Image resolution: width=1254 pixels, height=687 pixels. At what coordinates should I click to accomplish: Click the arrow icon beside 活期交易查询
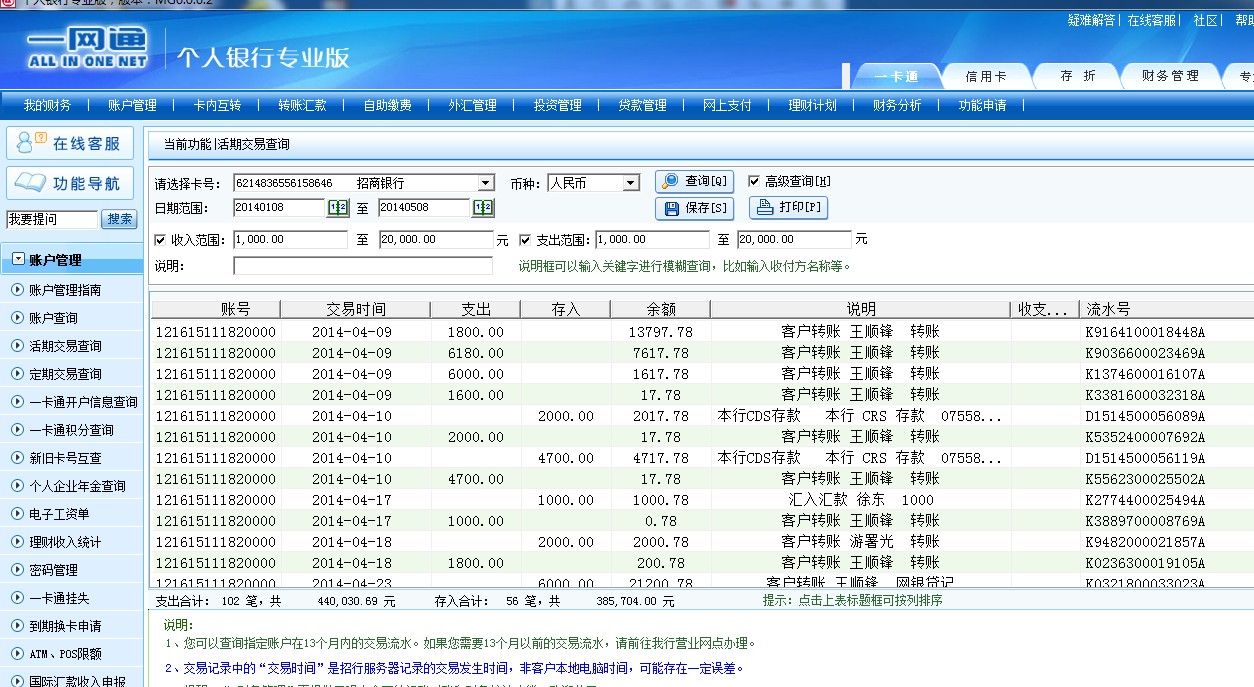17,346
